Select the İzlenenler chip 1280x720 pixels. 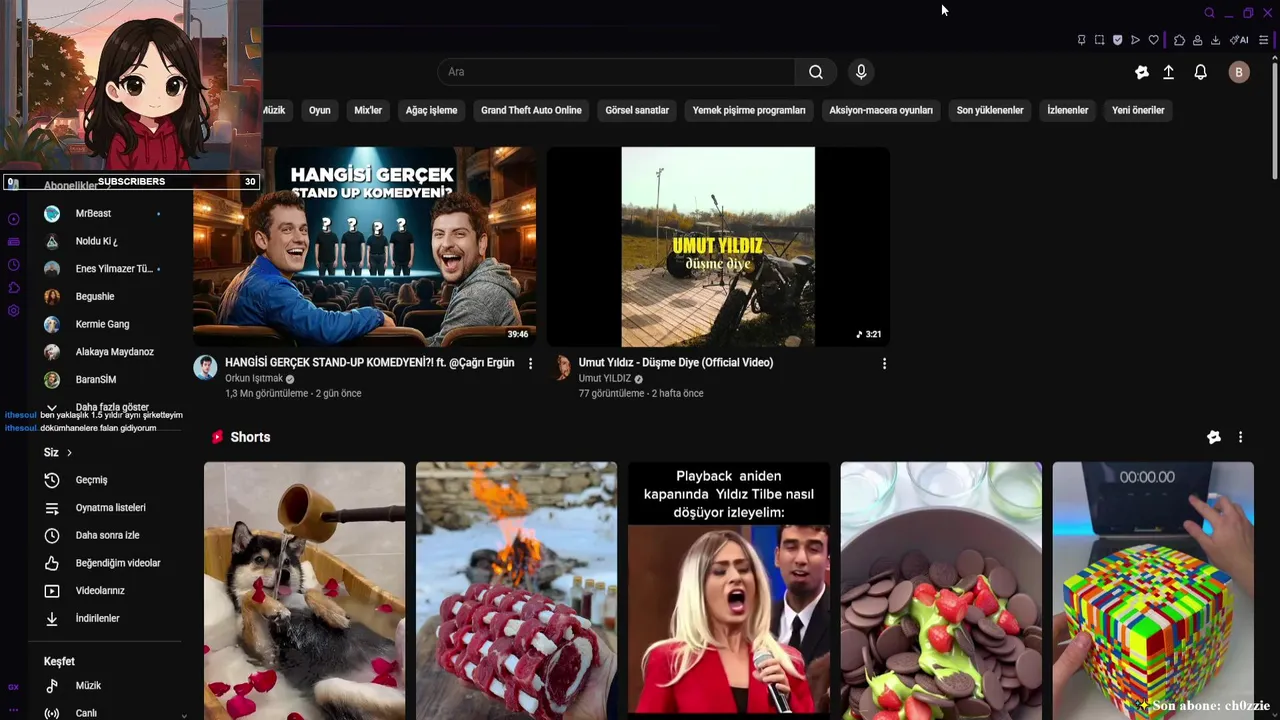click(1067, 110)
